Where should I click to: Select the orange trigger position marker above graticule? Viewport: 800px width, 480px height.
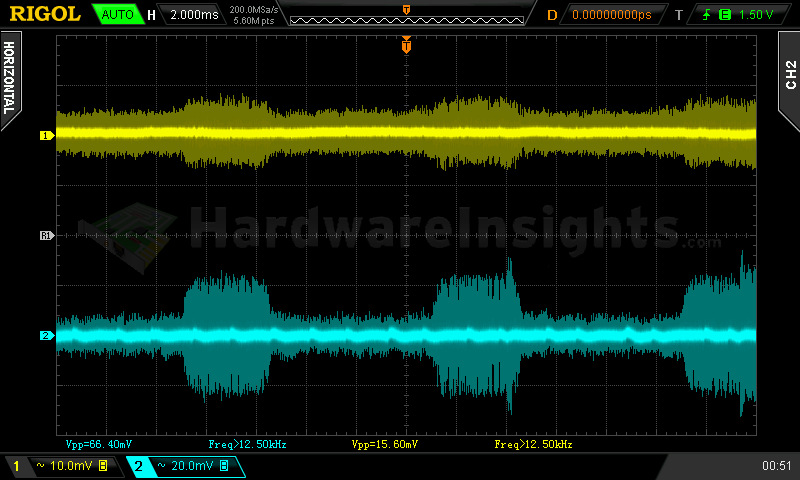tap(406, 45)
